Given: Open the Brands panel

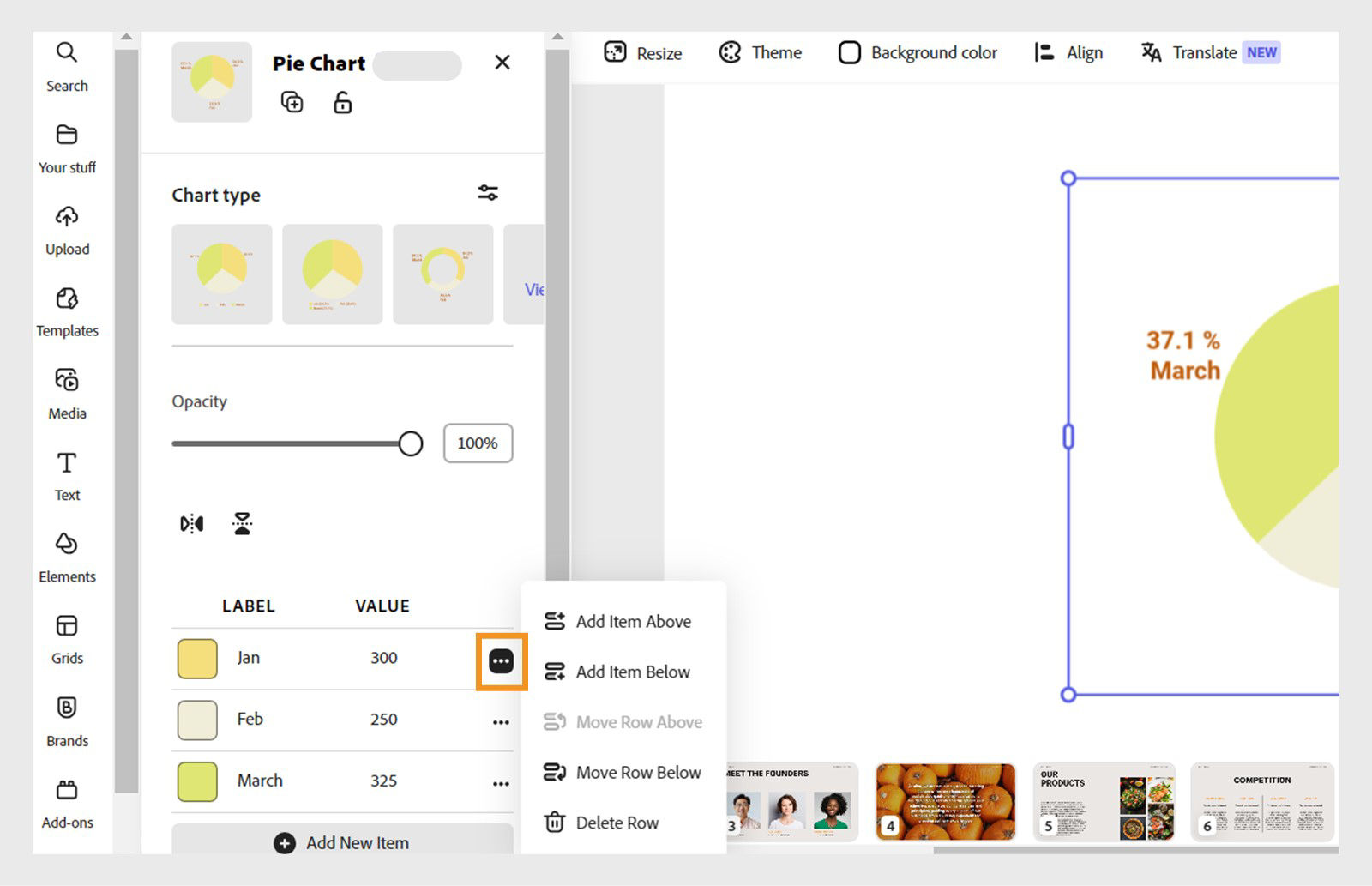Looking at the screenshot, I should 67,721.
